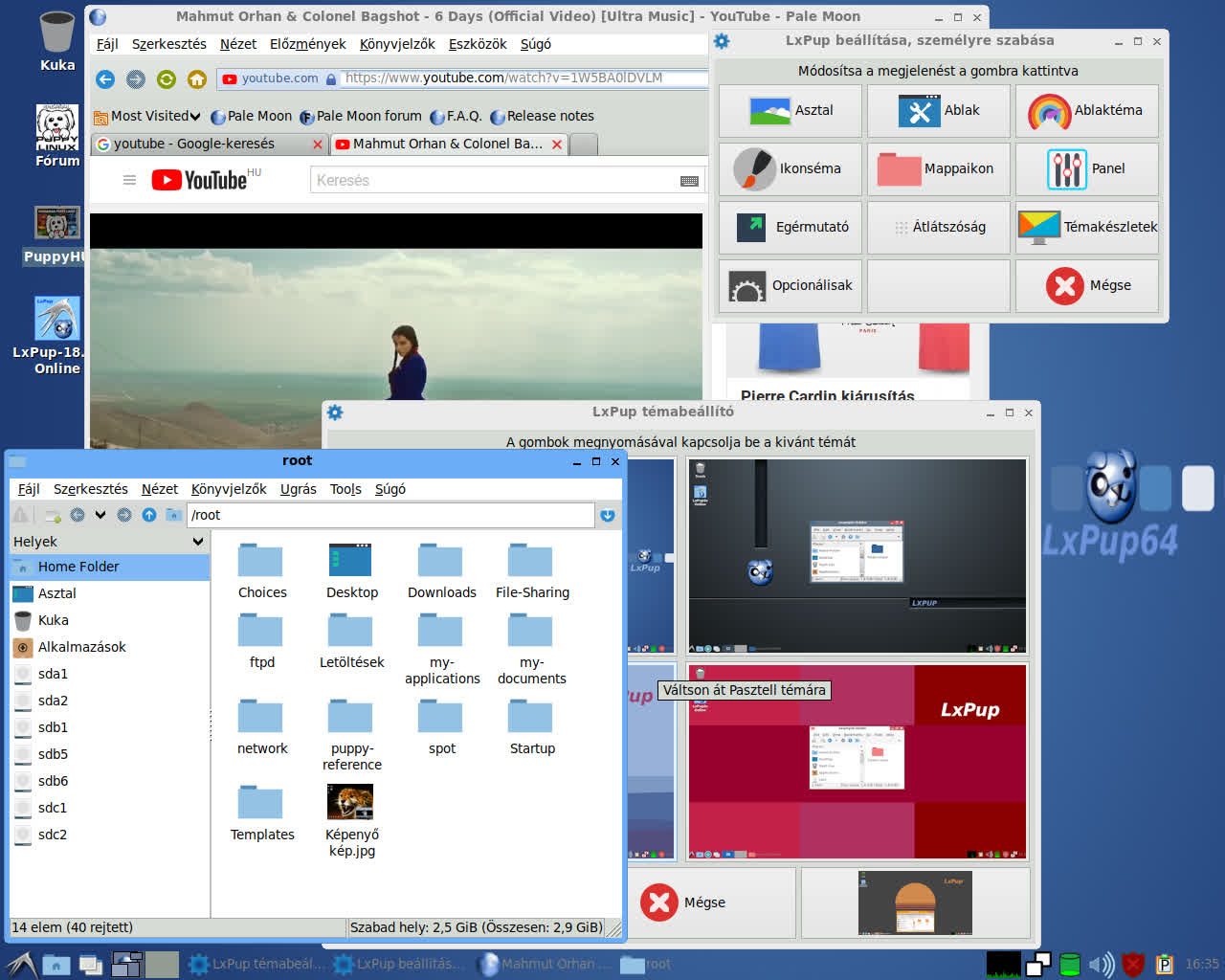Open the Most Visited bookmarks dropdown
This screenshot has width=1225, height=980.
point(147,116)
